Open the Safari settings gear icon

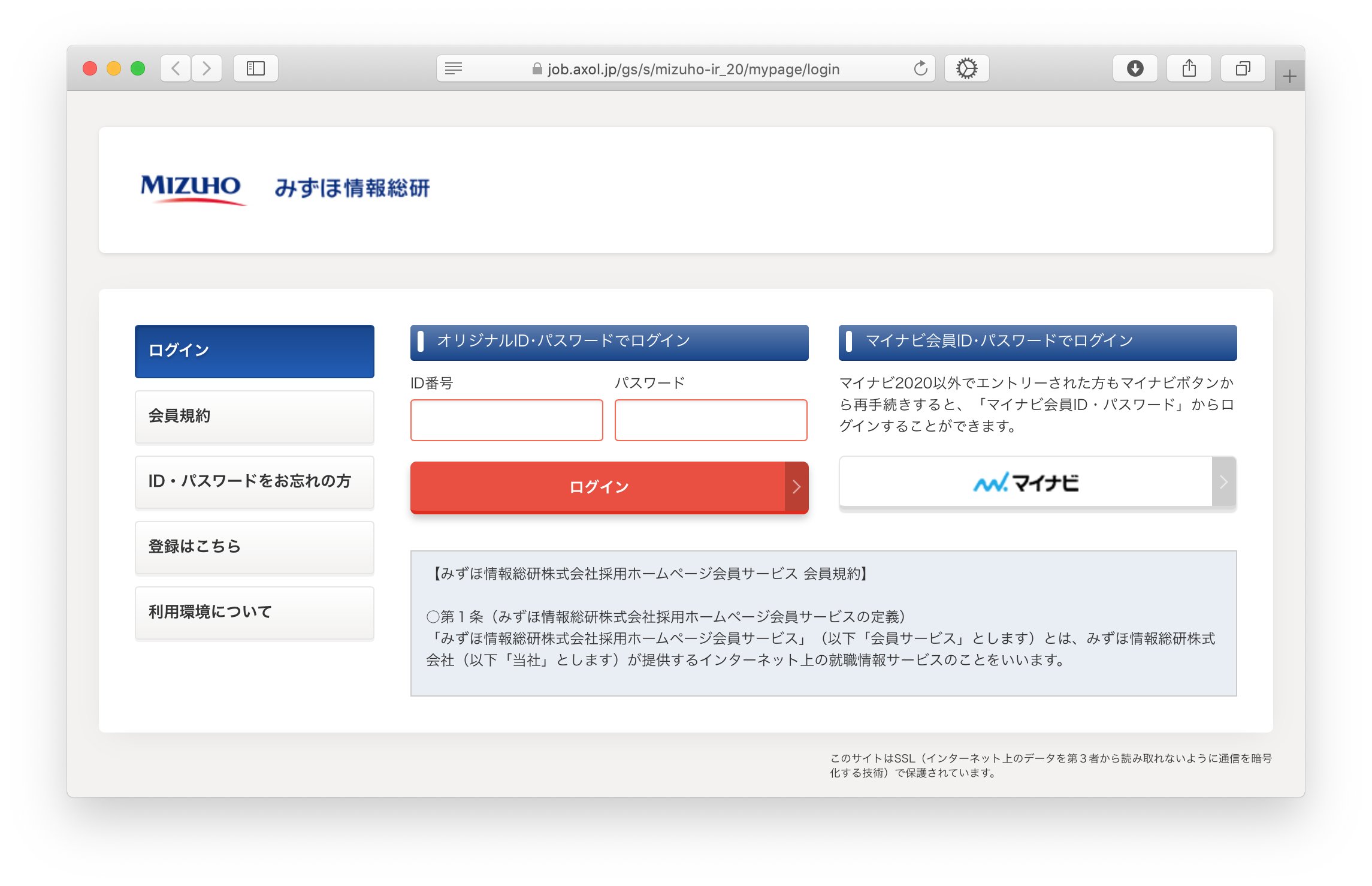[x=966, y=68]
